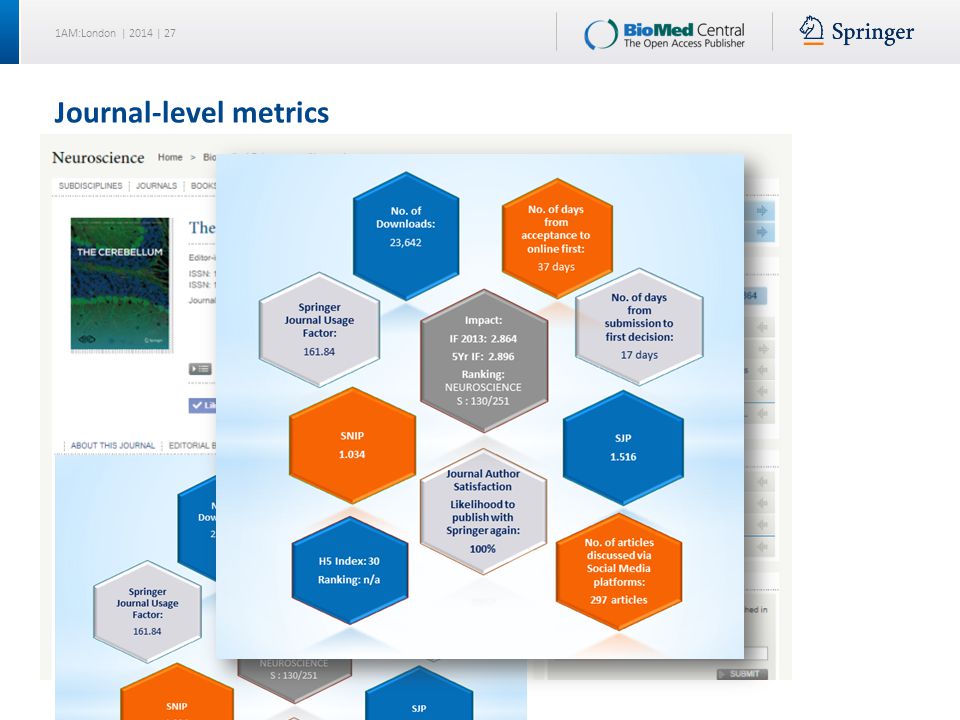Select the H5 Index: 30 hexagon
Image resolution: width=960 pixels, height=720 pixels.
click(349, 571)
